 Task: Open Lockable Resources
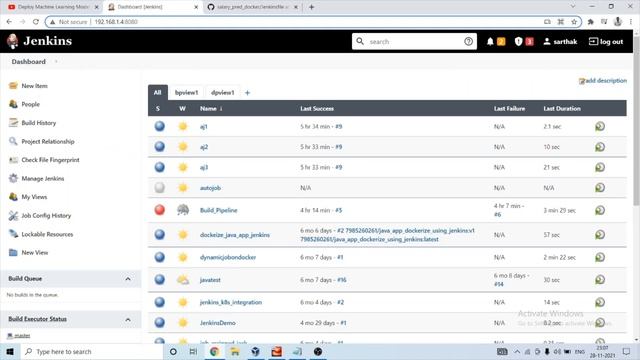tap(47, 234)
